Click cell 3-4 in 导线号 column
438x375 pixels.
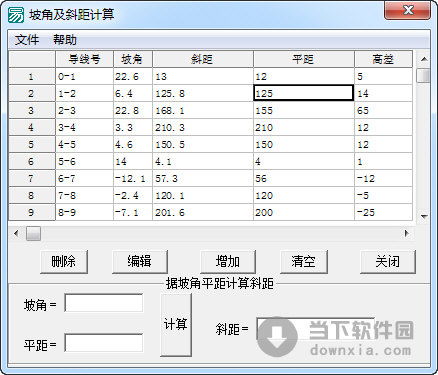(84, 128)
